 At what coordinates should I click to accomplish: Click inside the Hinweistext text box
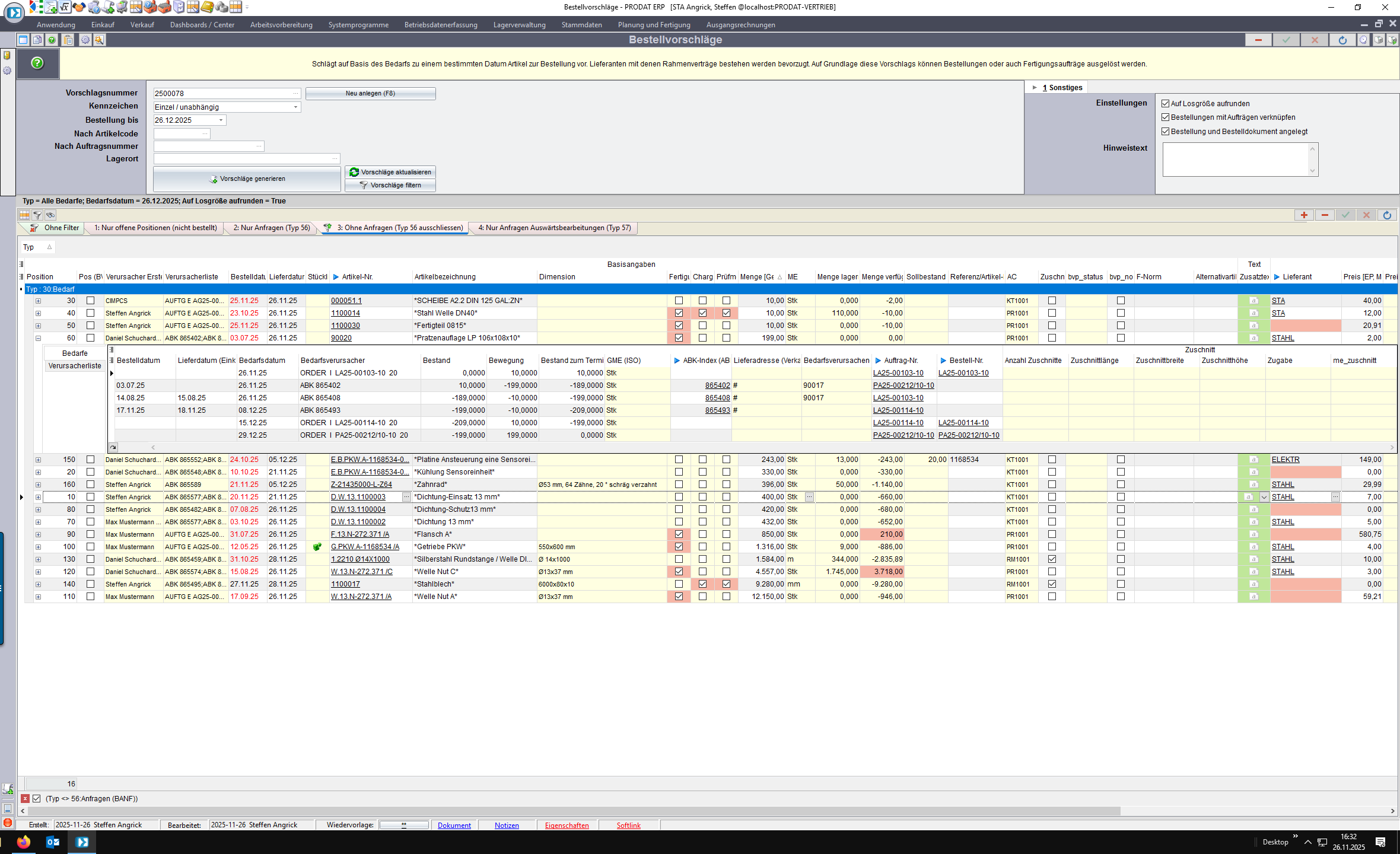point(1234,159)
